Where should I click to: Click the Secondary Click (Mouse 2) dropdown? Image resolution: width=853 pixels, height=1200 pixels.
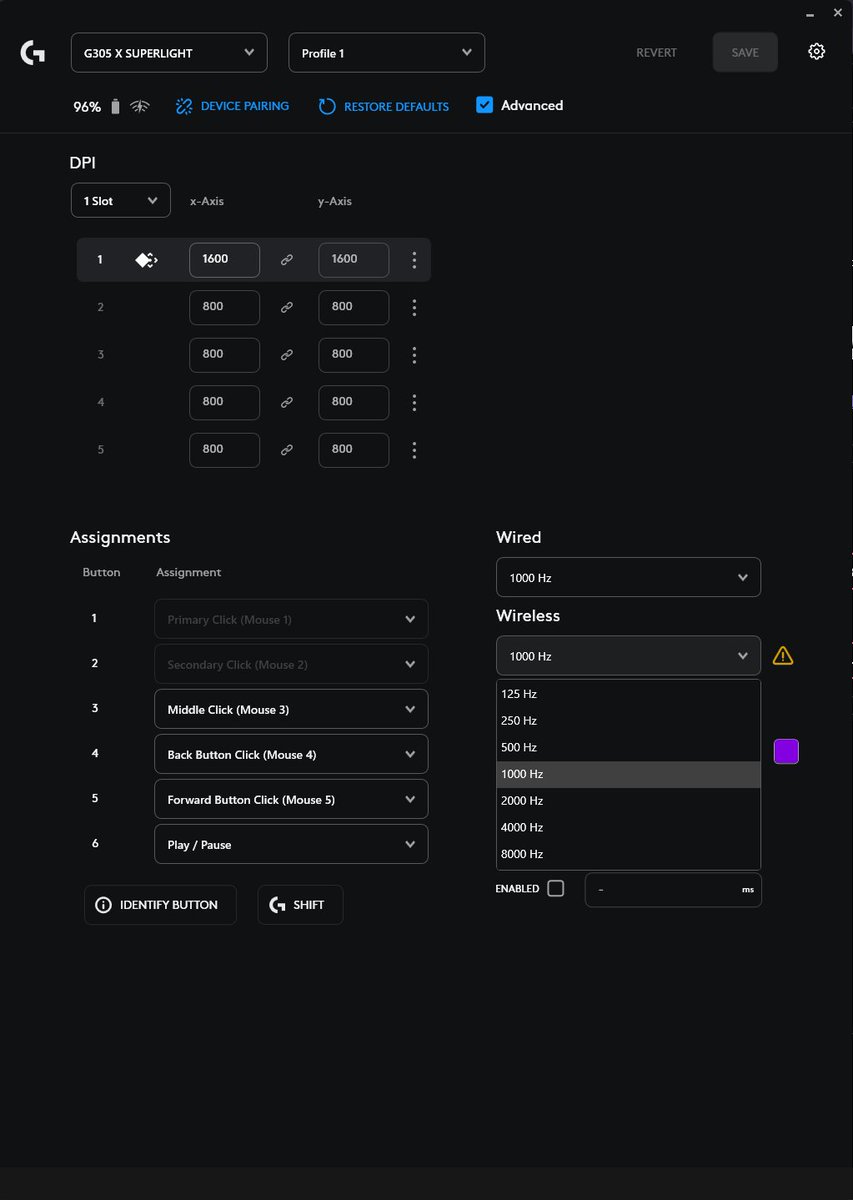coord(291,664)
